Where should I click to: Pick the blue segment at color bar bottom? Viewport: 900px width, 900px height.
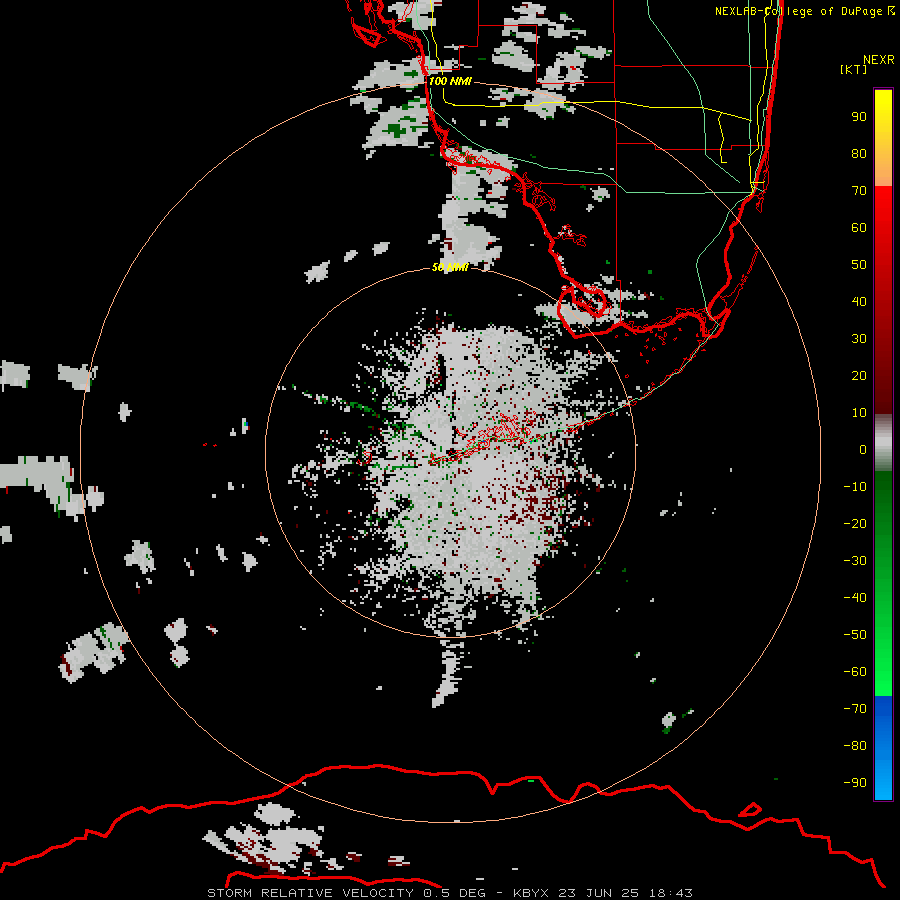[x=883, y=748]
